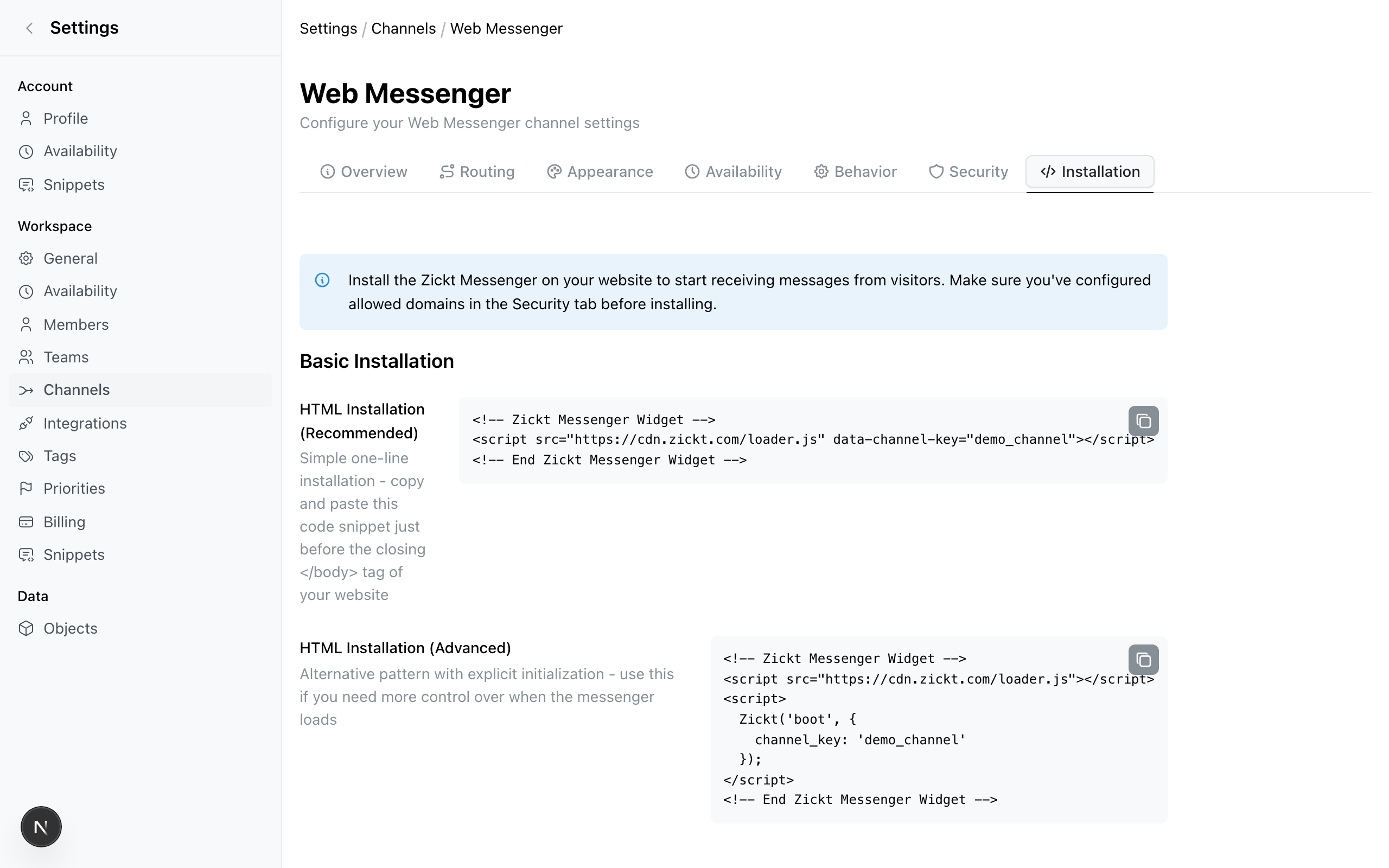Open the Security tab
Screen dimensions: 1389x868
click(969, 171)
